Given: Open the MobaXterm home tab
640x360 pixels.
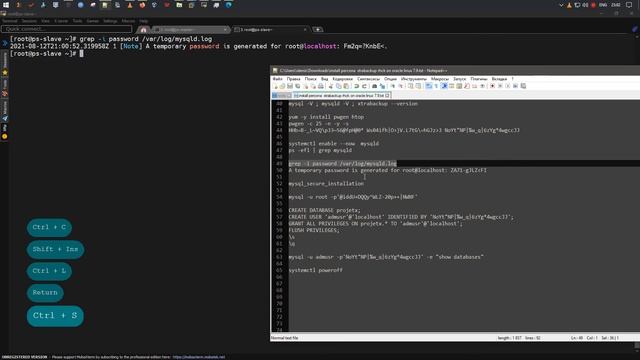Looking at the screenshot, I should (x=143, y=30).
